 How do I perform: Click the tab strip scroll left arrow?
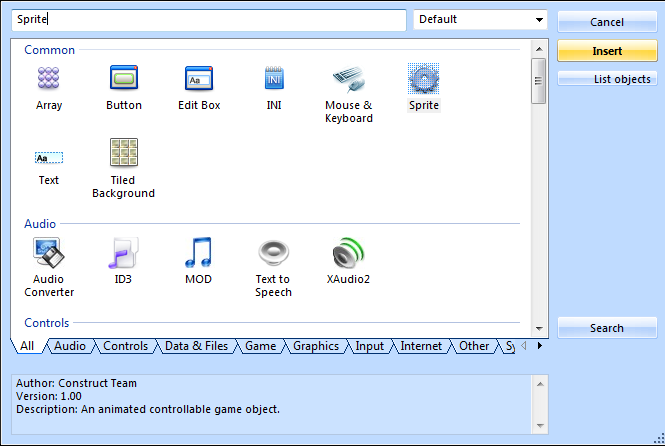pos(524,346)
